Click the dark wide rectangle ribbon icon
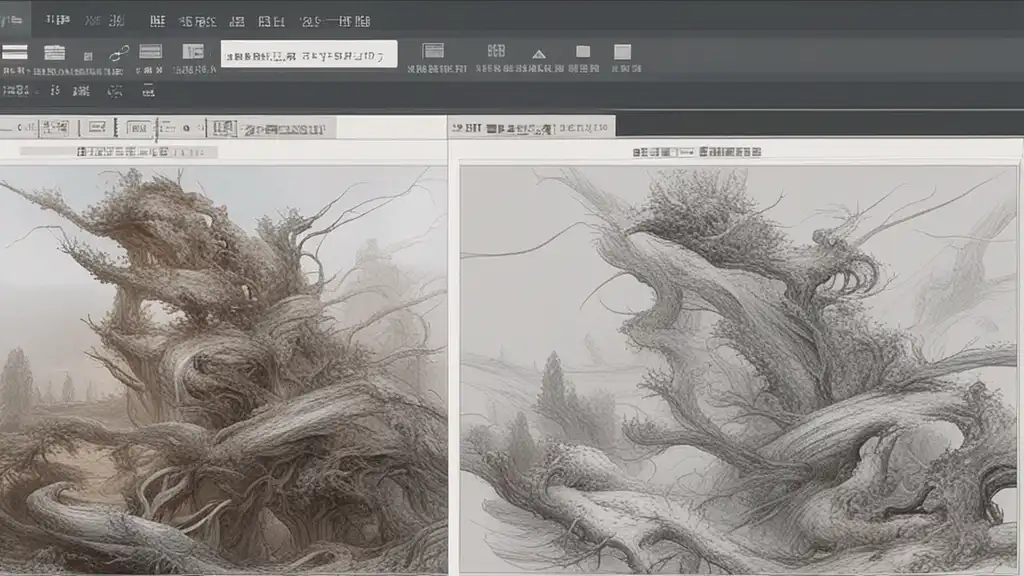Image resolution: width=1024 pixels, height=576 pixels. (x=150, y=52)
